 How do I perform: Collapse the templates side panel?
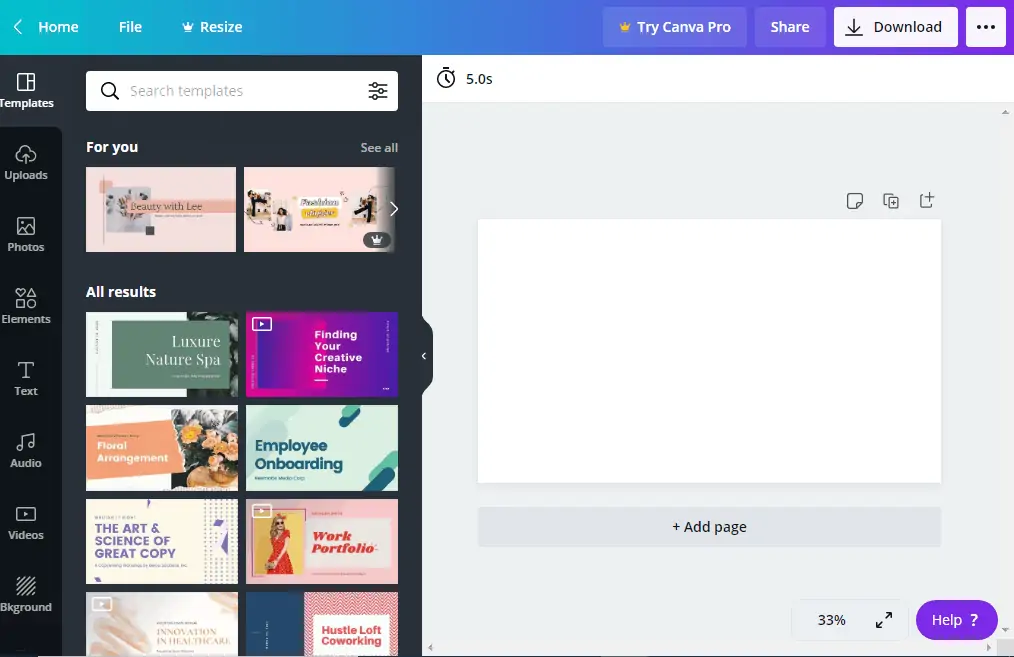point(423,355)
